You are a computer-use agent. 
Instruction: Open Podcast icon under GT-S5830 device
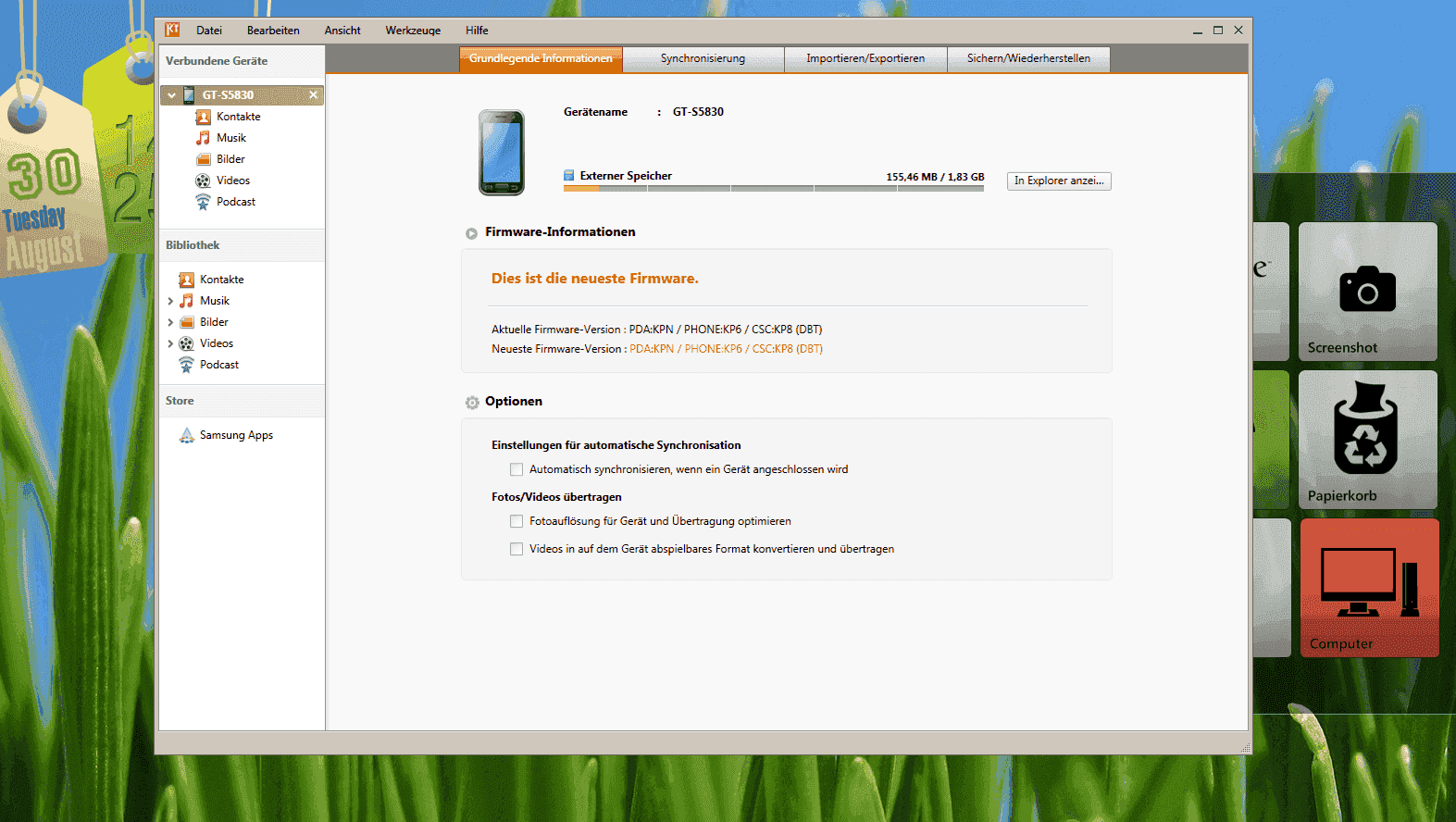tap(203, 202)
